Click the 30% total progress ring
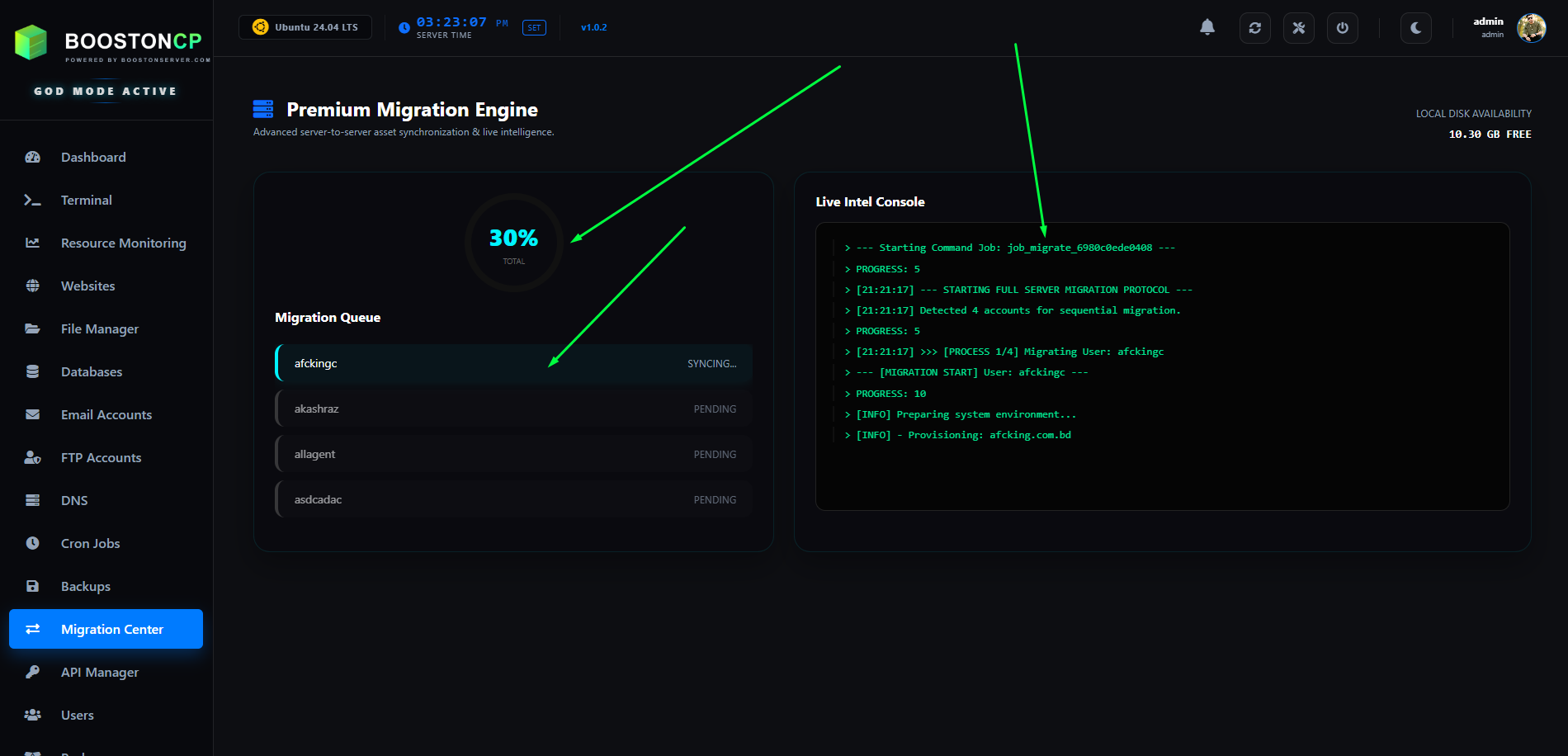This screenshot has width=1568, height=756. click(513, 243)
